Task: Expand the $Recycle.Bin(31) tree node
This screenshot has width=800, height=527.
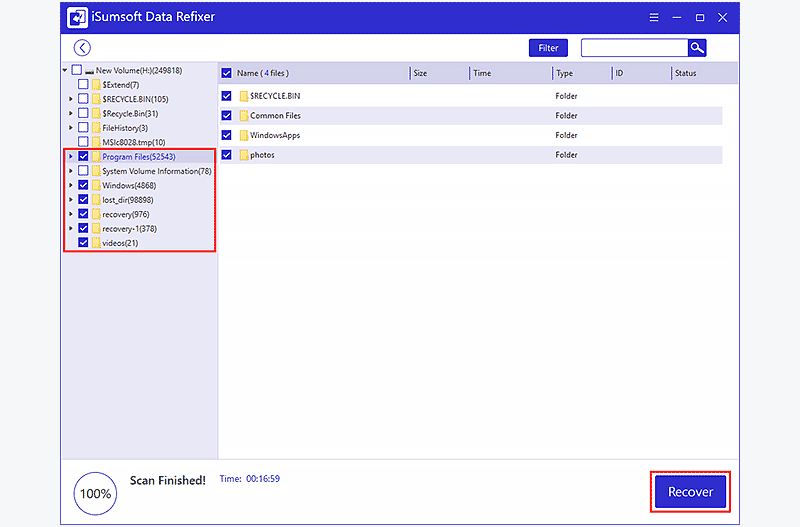Action: (x=71, y=113)
